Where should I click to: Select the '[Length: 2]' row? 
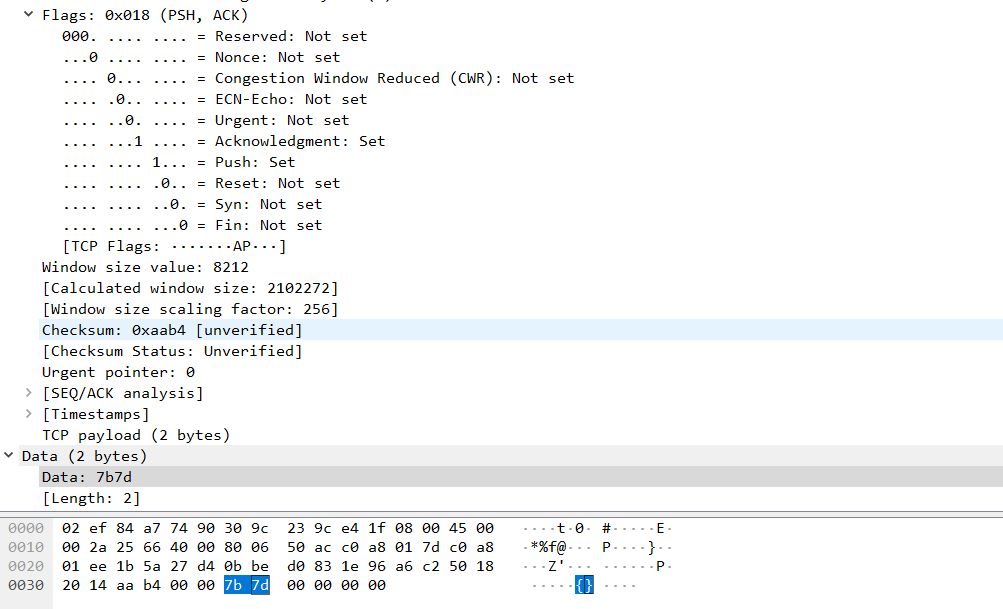coord(91,498)
